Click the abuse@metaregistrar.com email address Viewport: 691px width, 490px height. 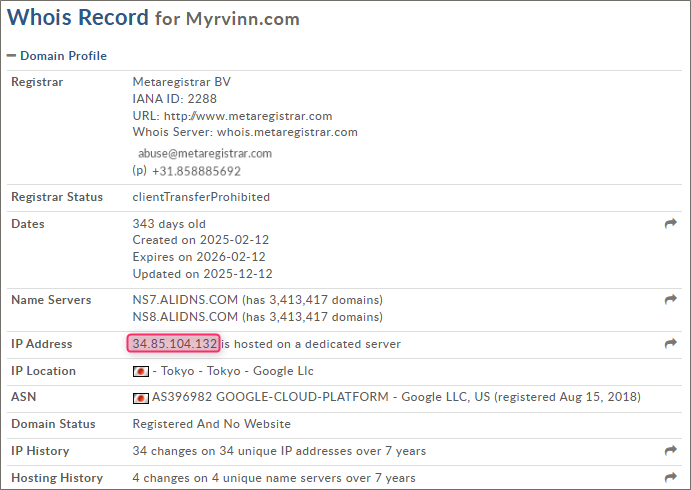coord(205,154)
